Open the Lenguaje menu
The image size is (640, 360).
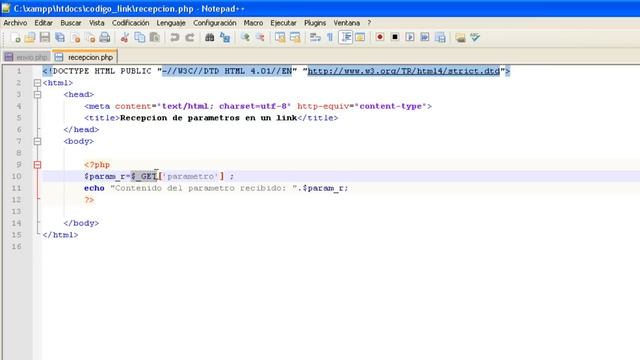tap(171, 23)
